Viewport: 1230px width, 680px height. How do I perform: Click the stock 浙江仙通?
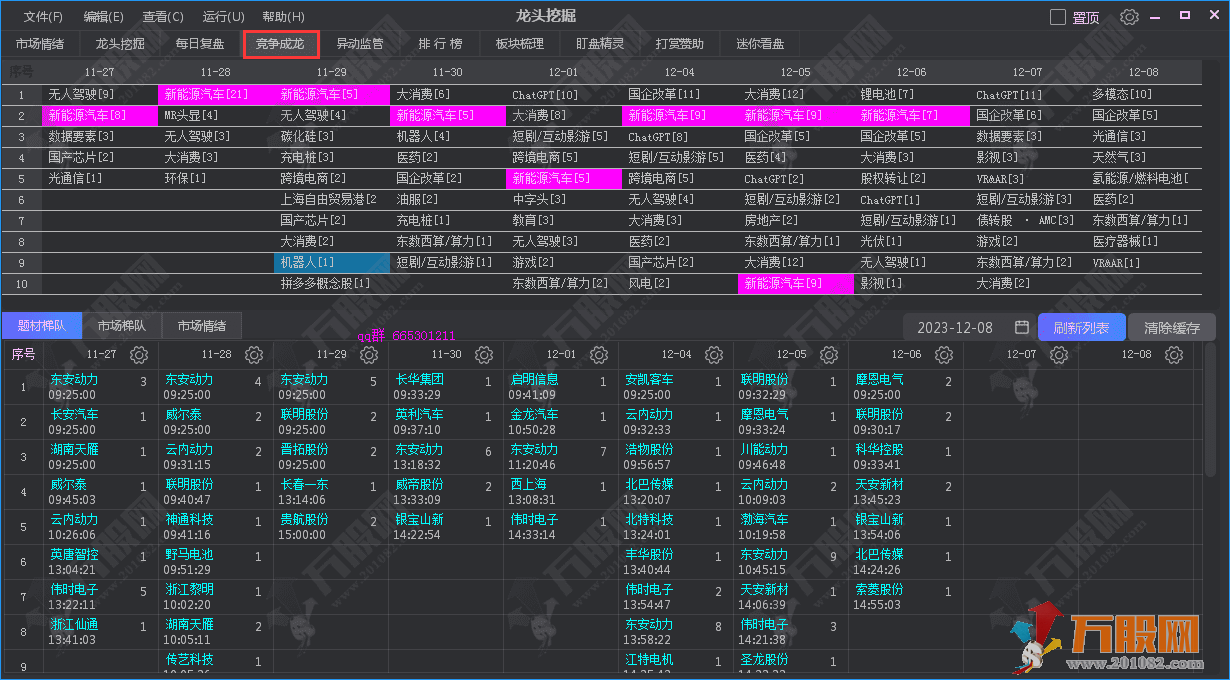click(75, 625)
